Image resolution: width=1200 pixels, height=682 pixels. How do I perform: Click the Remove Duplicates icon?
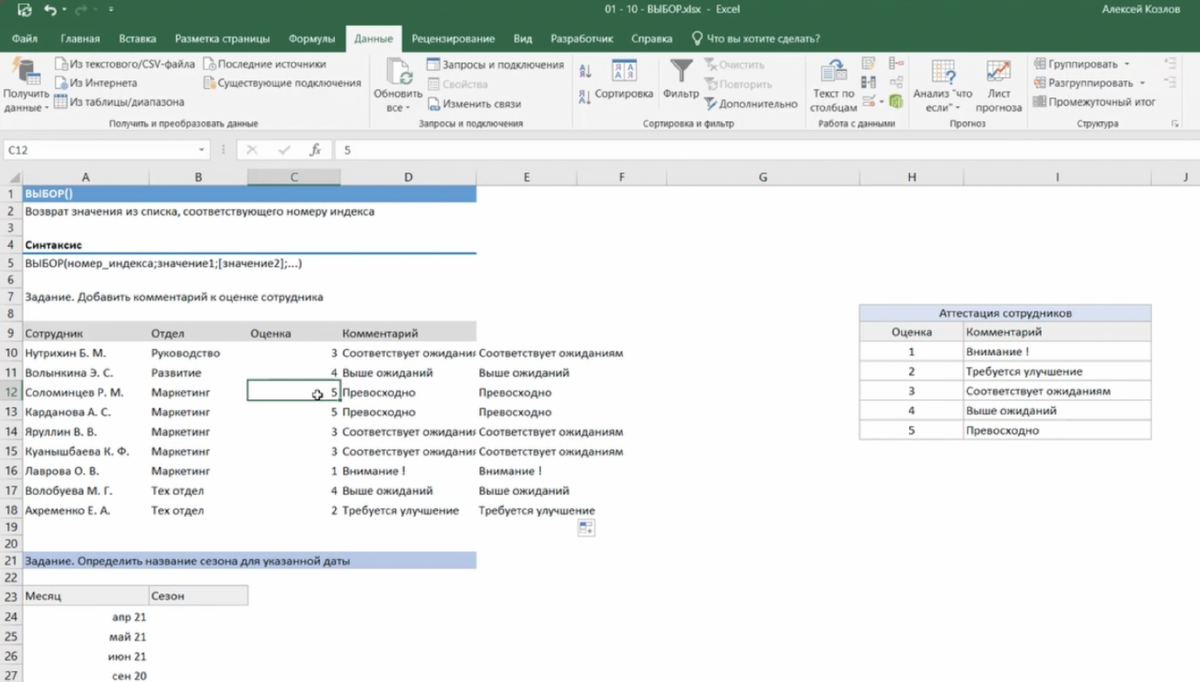click(868, 83)
